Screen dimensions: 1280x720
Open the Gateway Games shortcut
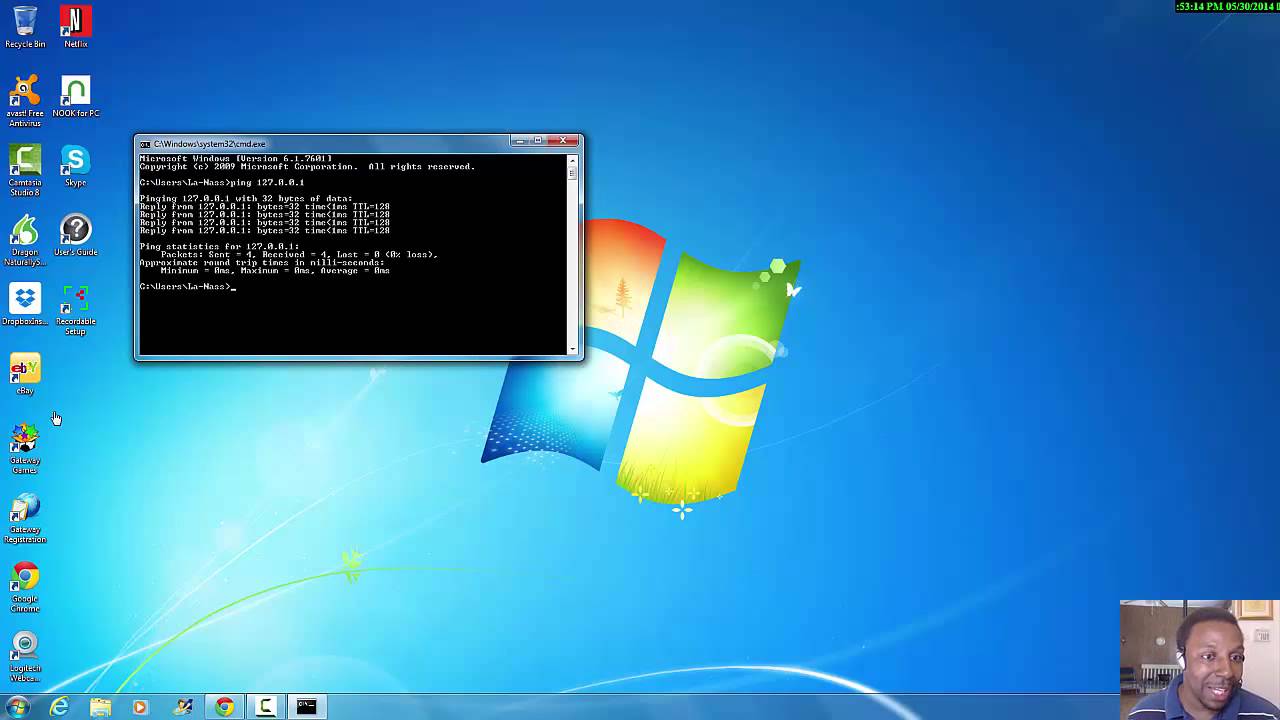(x=25, y=449)
